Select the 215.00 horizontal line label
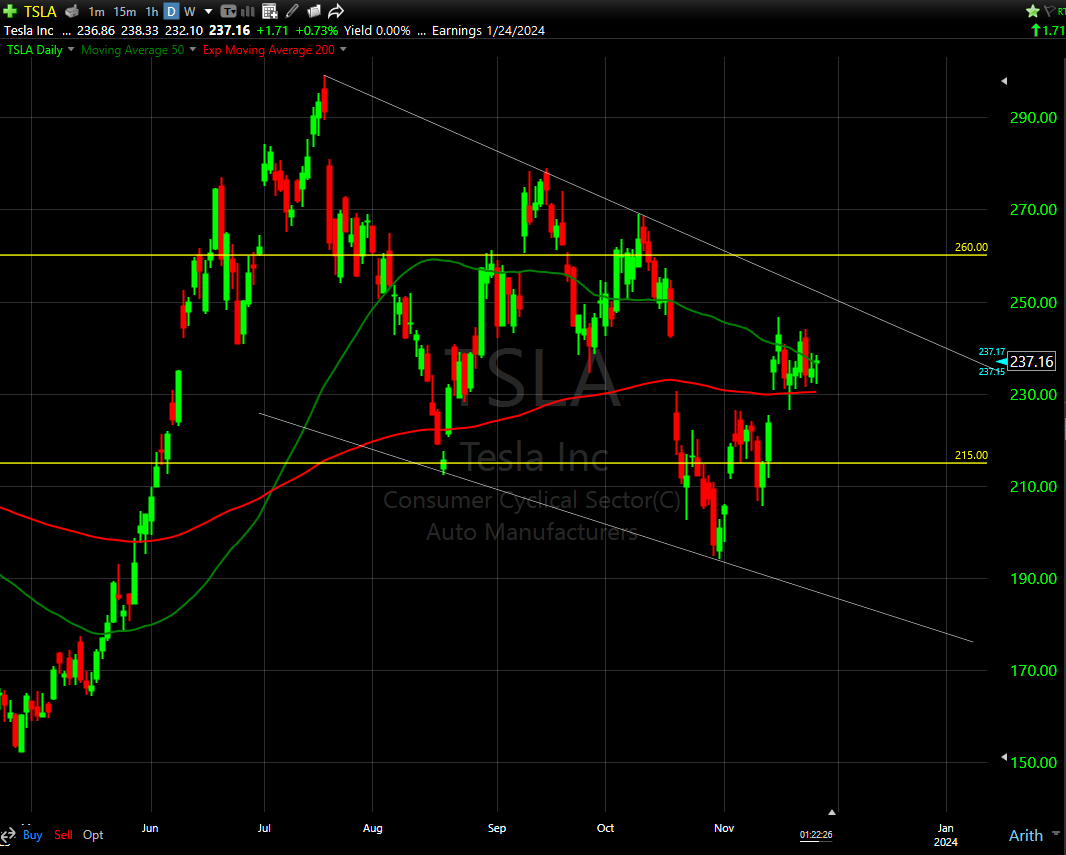Viewport: 1066px width, 855px height. (971, 455)
